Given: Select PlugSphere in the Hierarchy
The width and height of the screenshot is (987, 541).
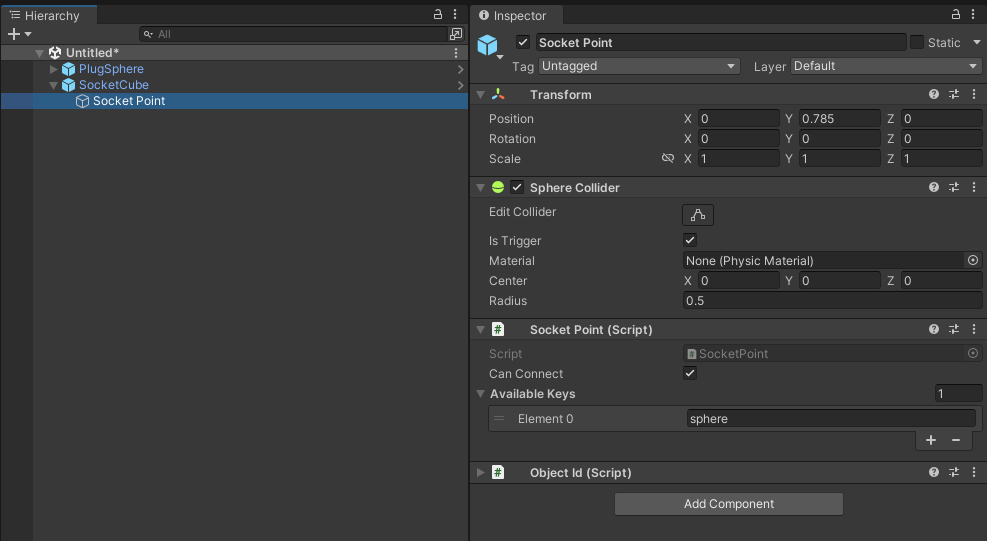Looking at the screenshot, I should point(111,69).
